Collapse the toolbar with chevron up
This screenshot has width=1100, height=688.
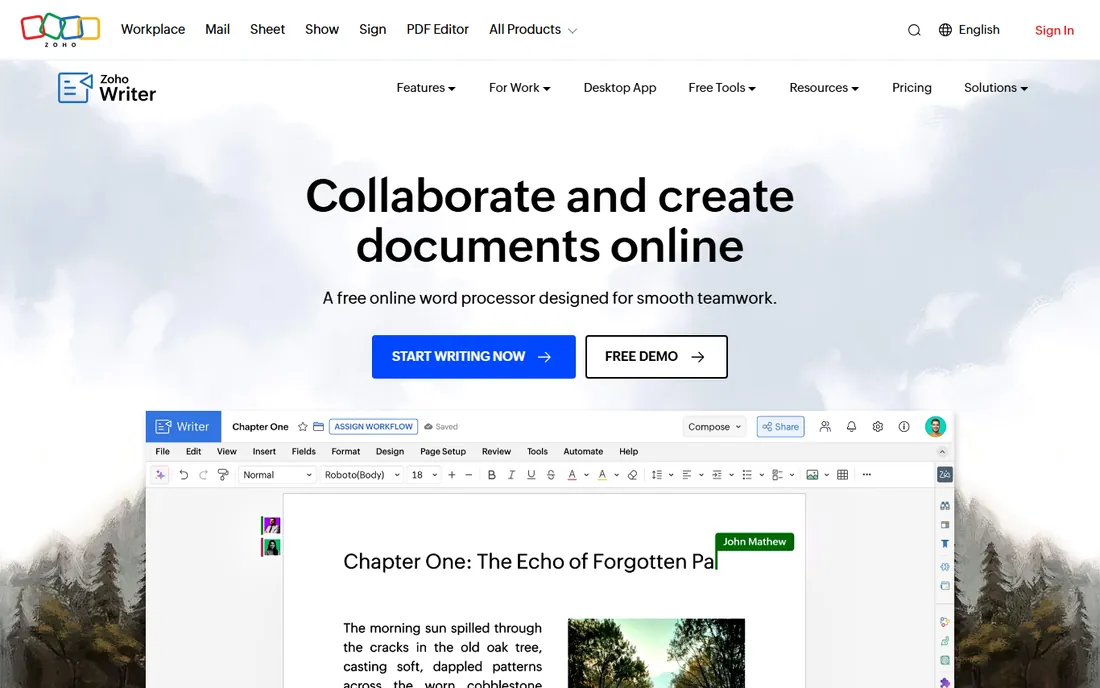tap(942, 452)
